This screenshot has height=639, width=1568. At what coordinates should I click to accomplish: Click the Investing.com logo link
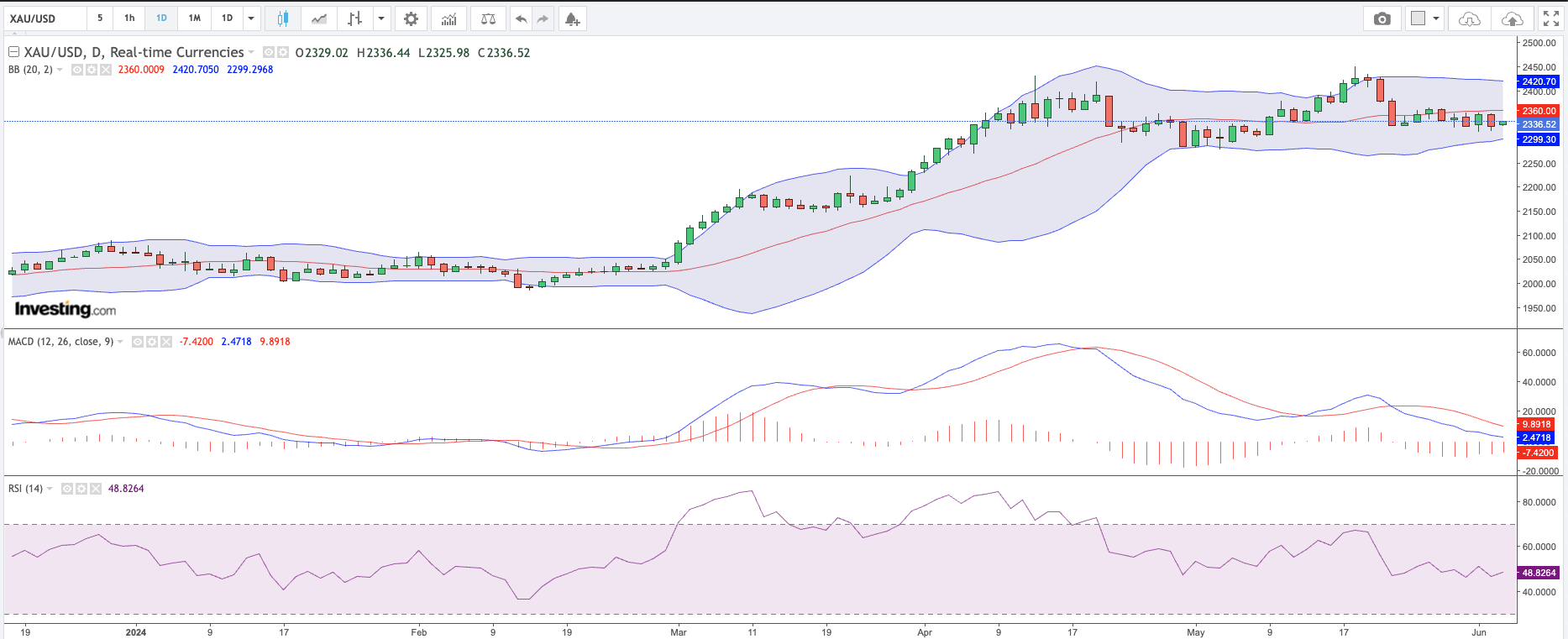(66, 310)
